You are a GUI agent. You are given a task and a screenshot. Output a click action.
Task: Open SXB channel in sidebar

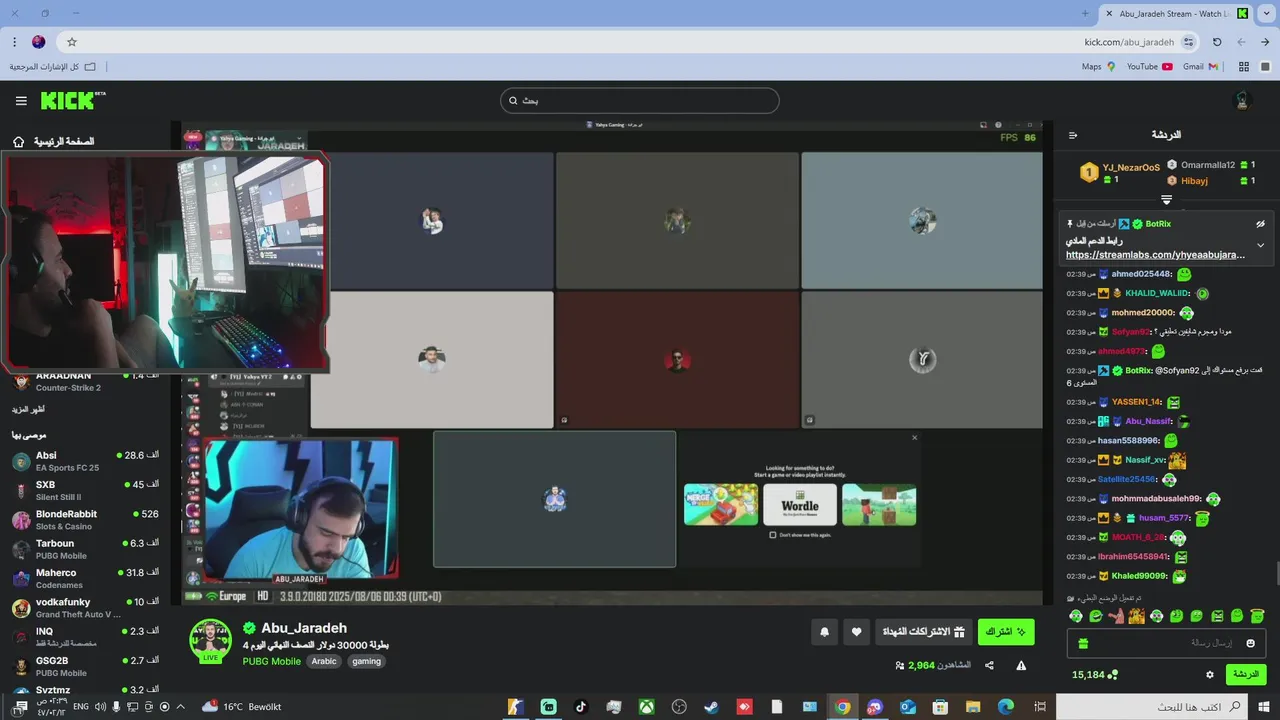click(x=85, y=490)
